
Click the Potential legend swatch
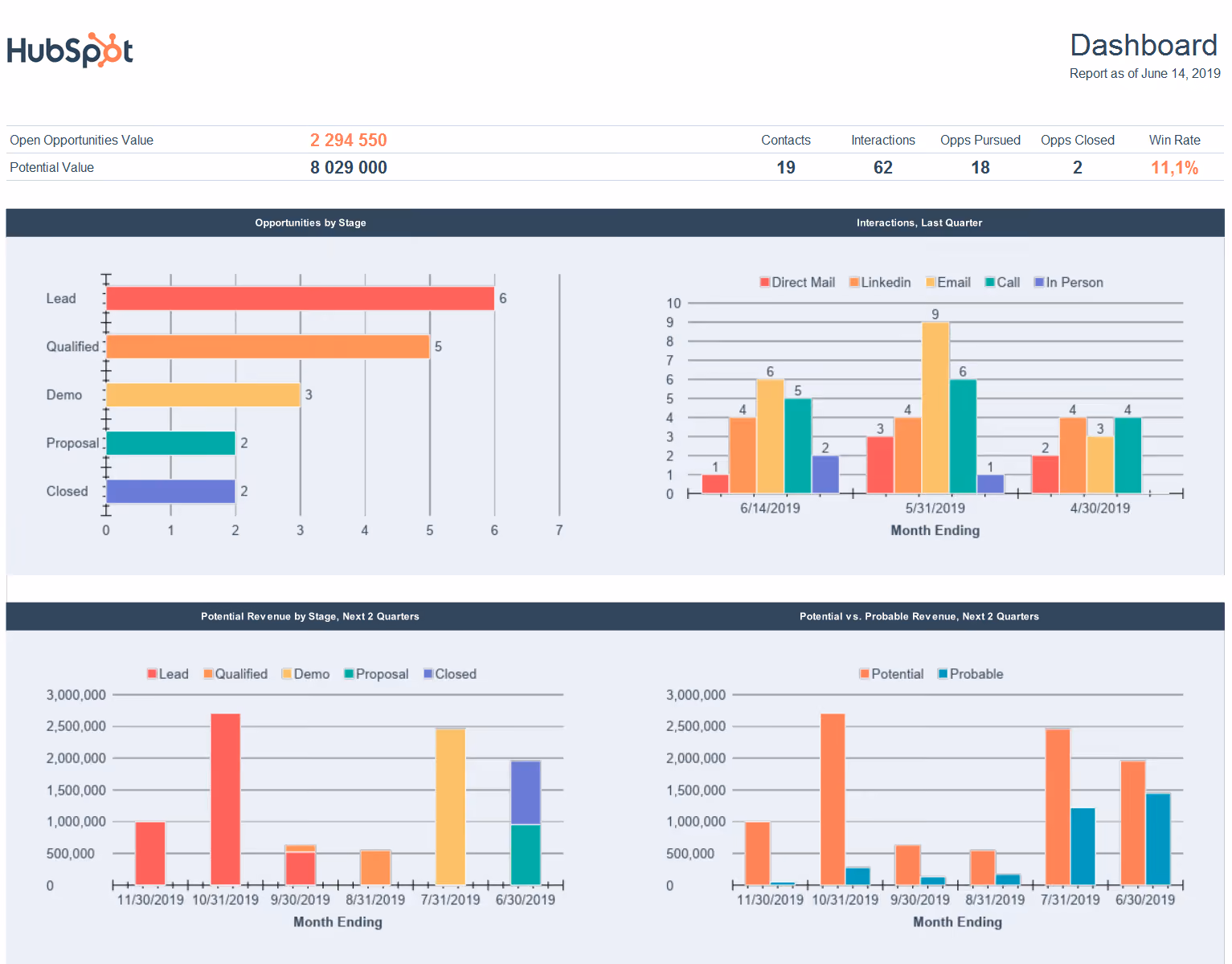(865, 673)
